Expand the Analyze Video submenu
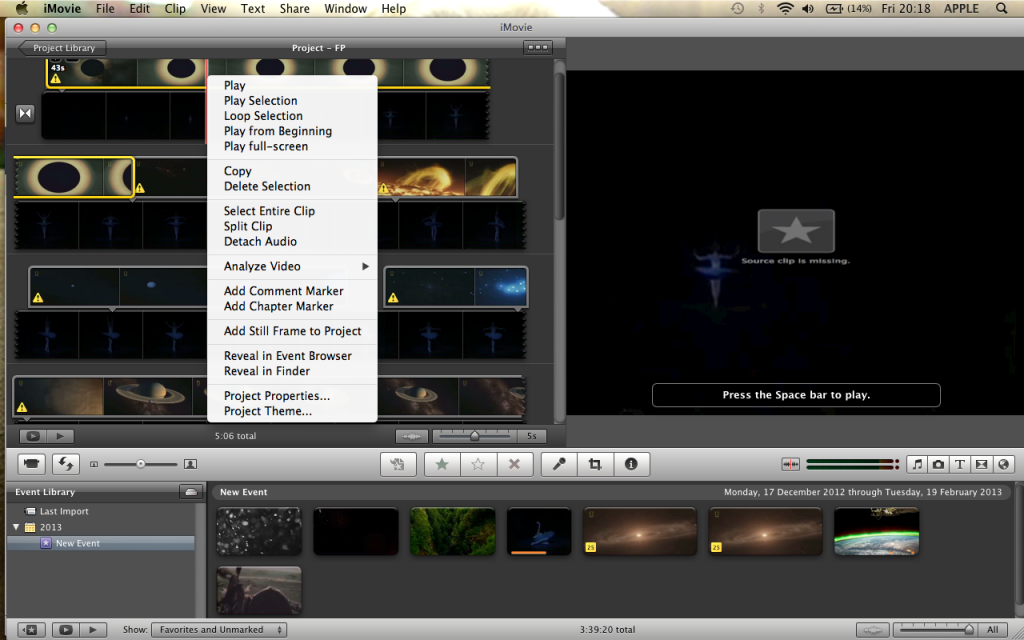1024x640 pixels. [292, 266]
